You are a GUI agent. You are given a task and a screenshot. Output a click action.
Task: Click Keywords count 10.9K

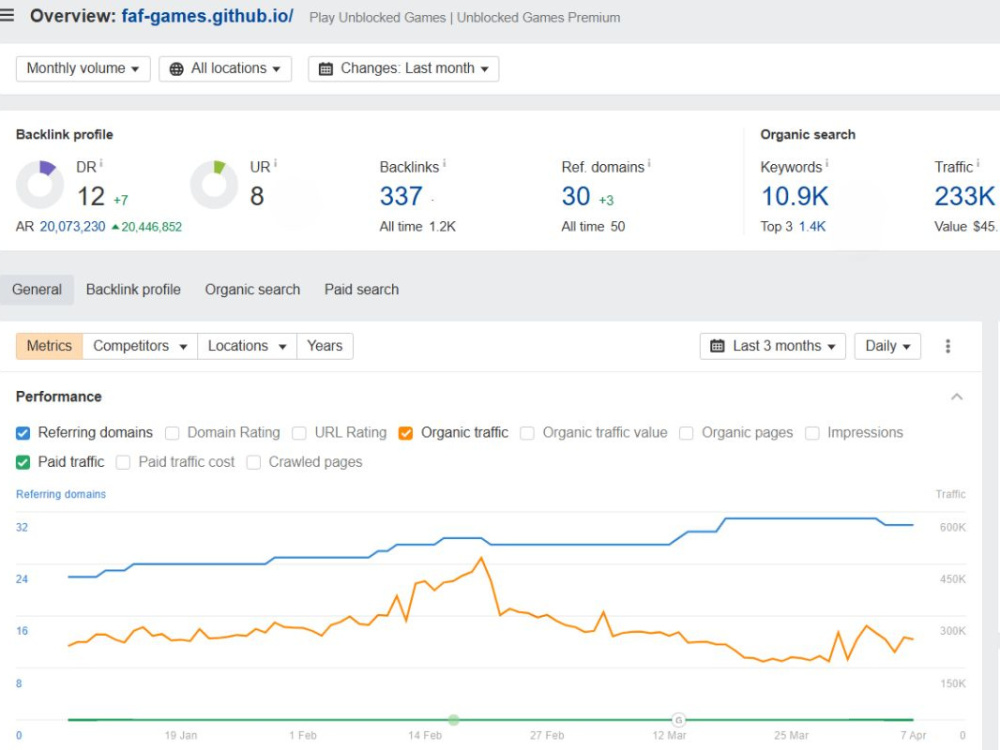[x=795, y=196]
